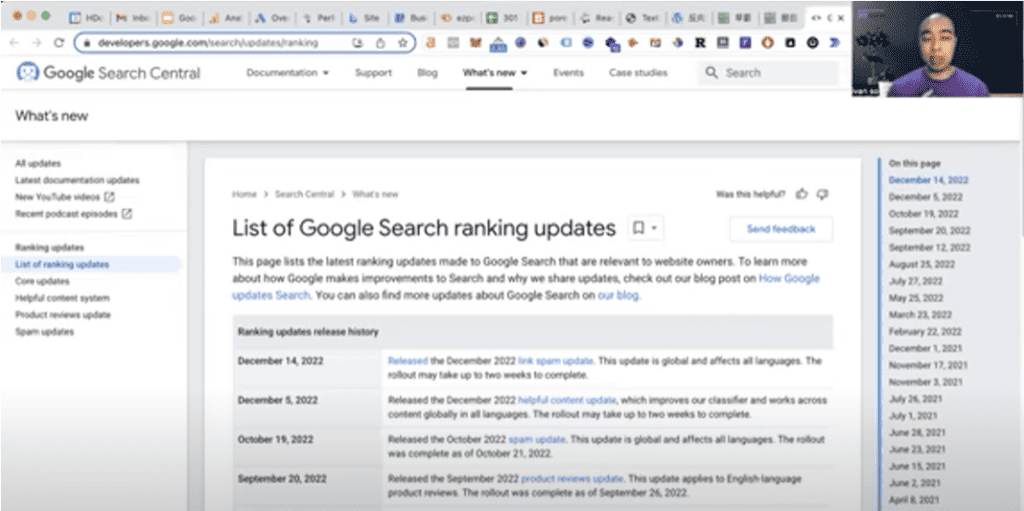Switch to the Gmail Inbox tab

point(133,18)
